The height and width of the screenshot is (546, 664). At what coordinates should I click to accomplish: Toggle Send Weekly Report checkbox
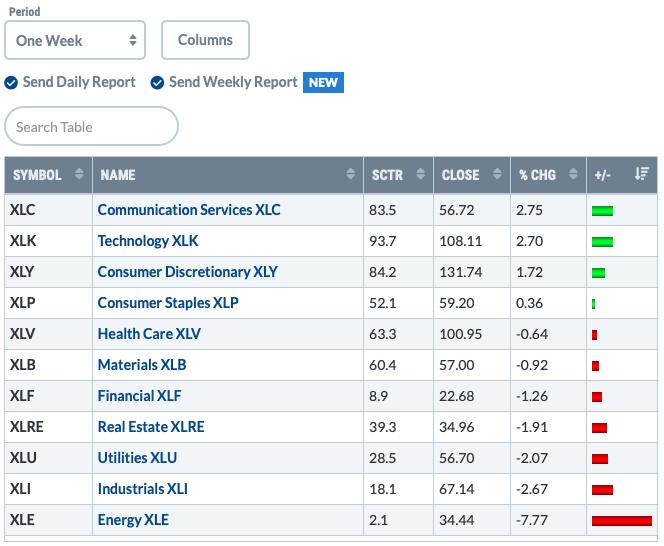(x=157, y=83)
